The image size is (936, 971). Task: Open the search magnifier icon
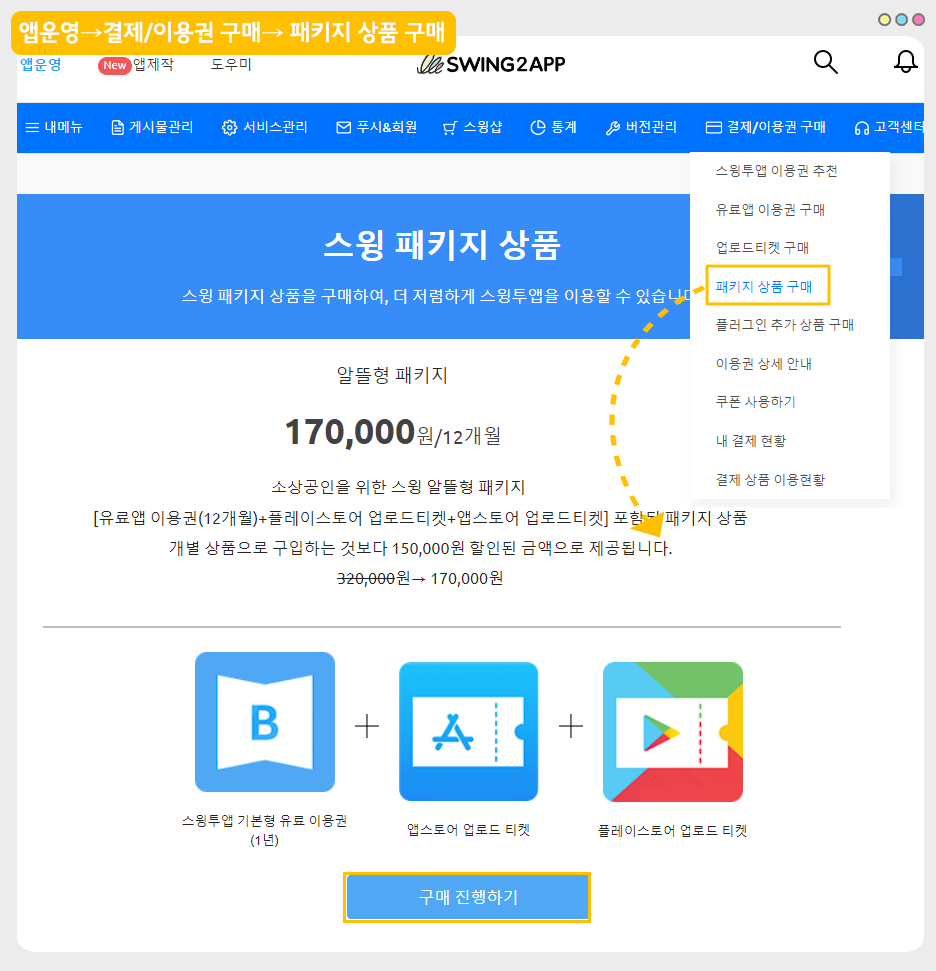(x=825, y=62)
